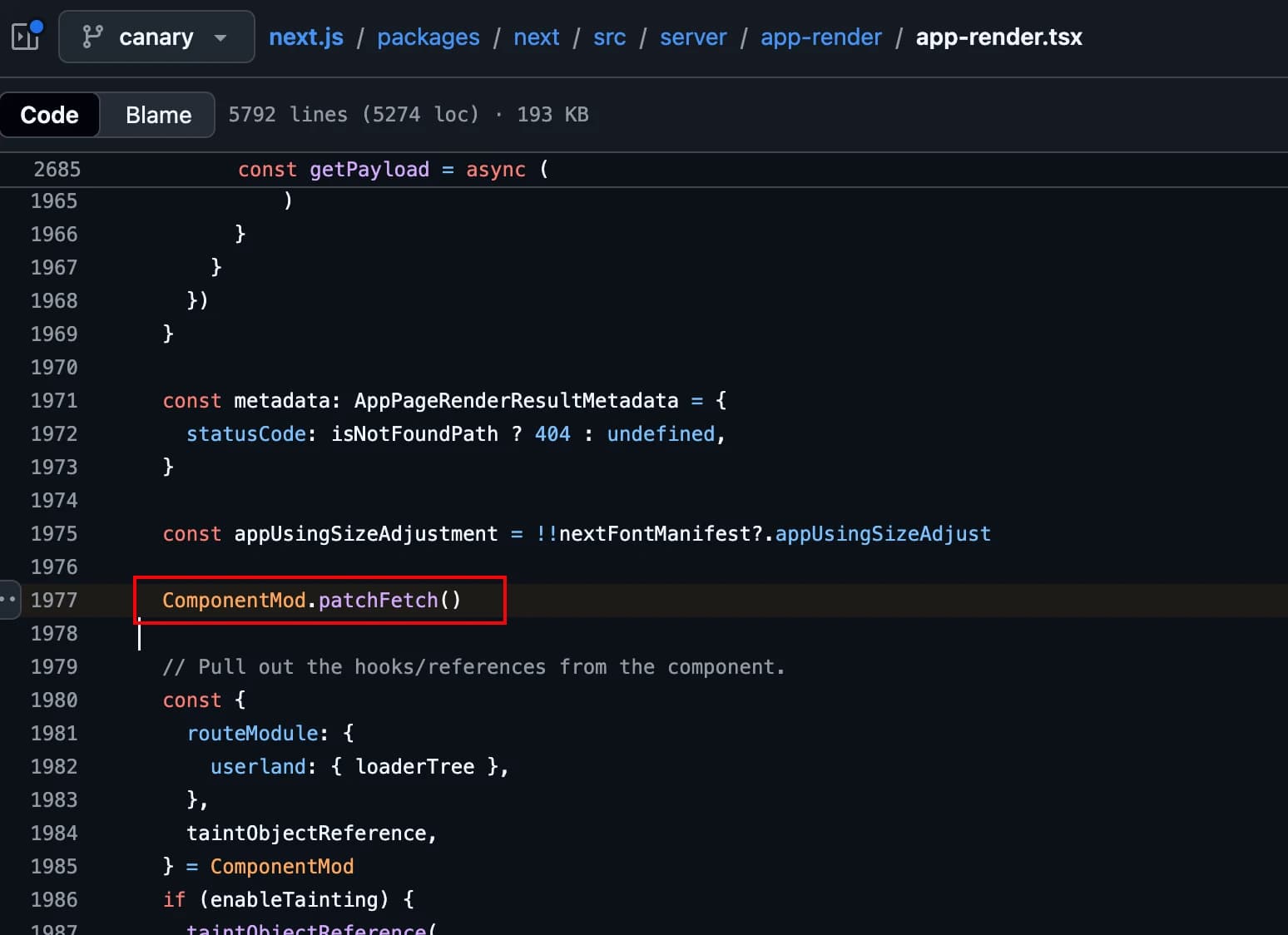Switch to the Blame view tab
This screenshot has width=1288, height=935.
[158, 115]
